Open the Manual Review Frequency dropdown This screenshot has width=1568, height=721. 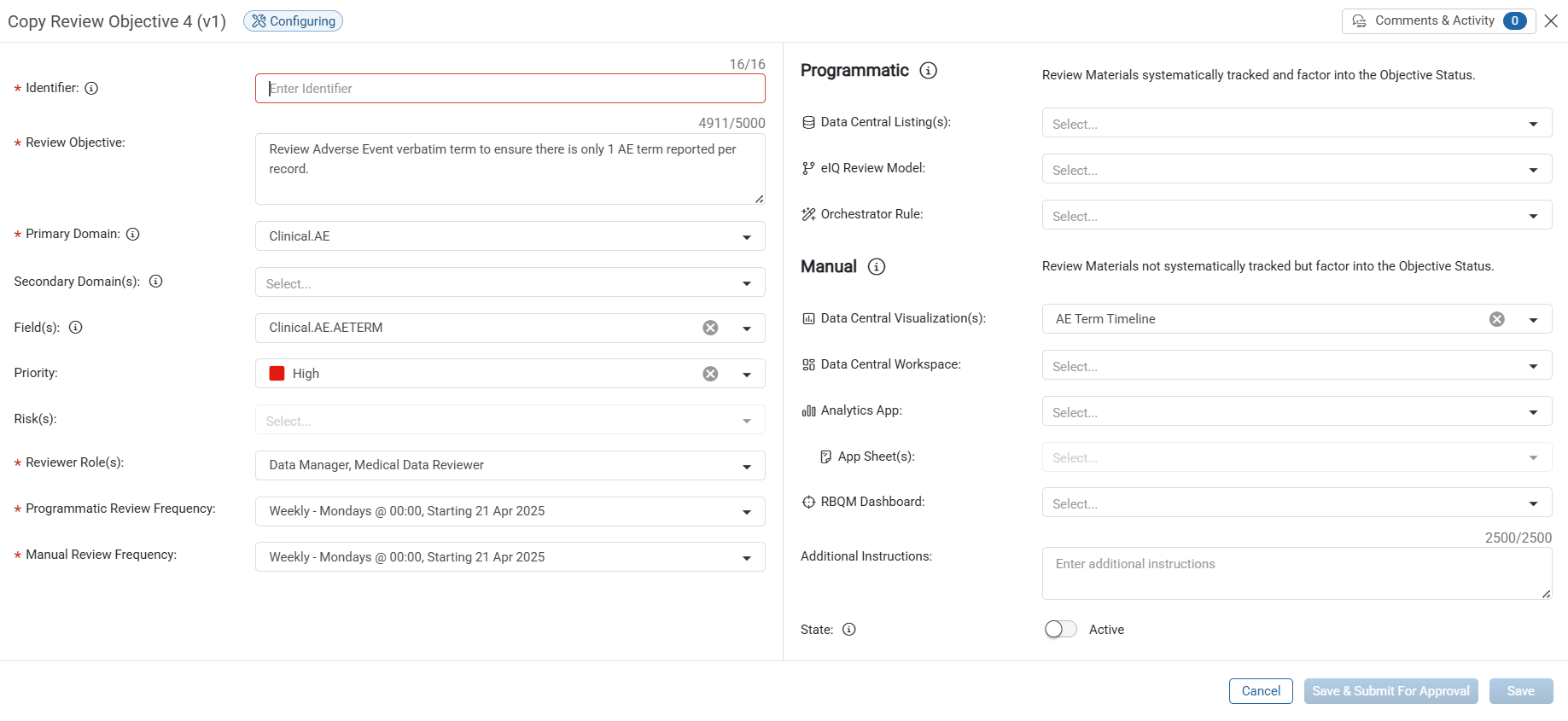tap(510, 557)
